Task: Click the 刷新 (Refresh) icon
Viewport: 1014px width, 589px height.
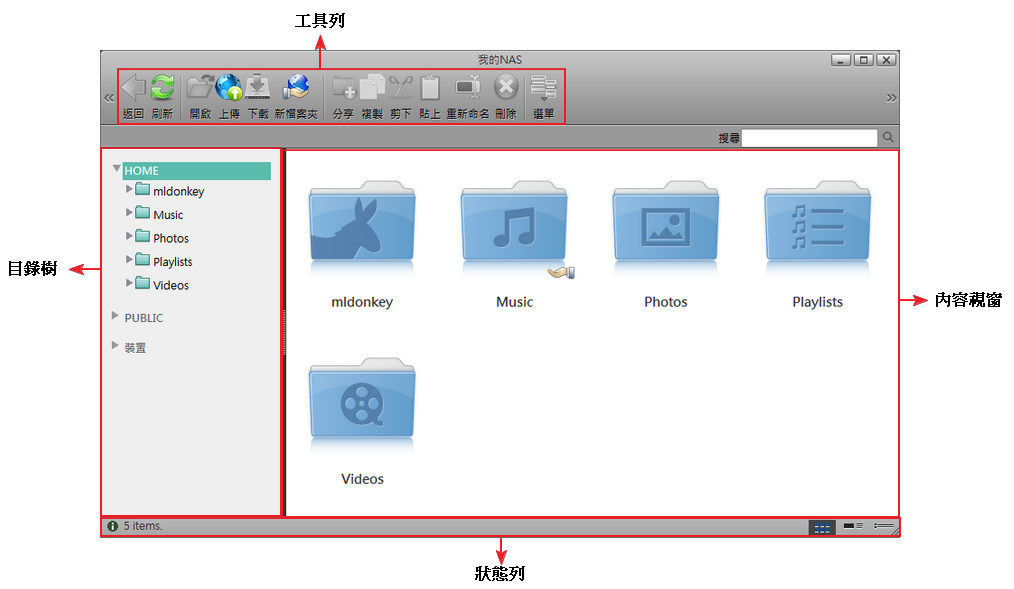Action: (x=162, y=88)
